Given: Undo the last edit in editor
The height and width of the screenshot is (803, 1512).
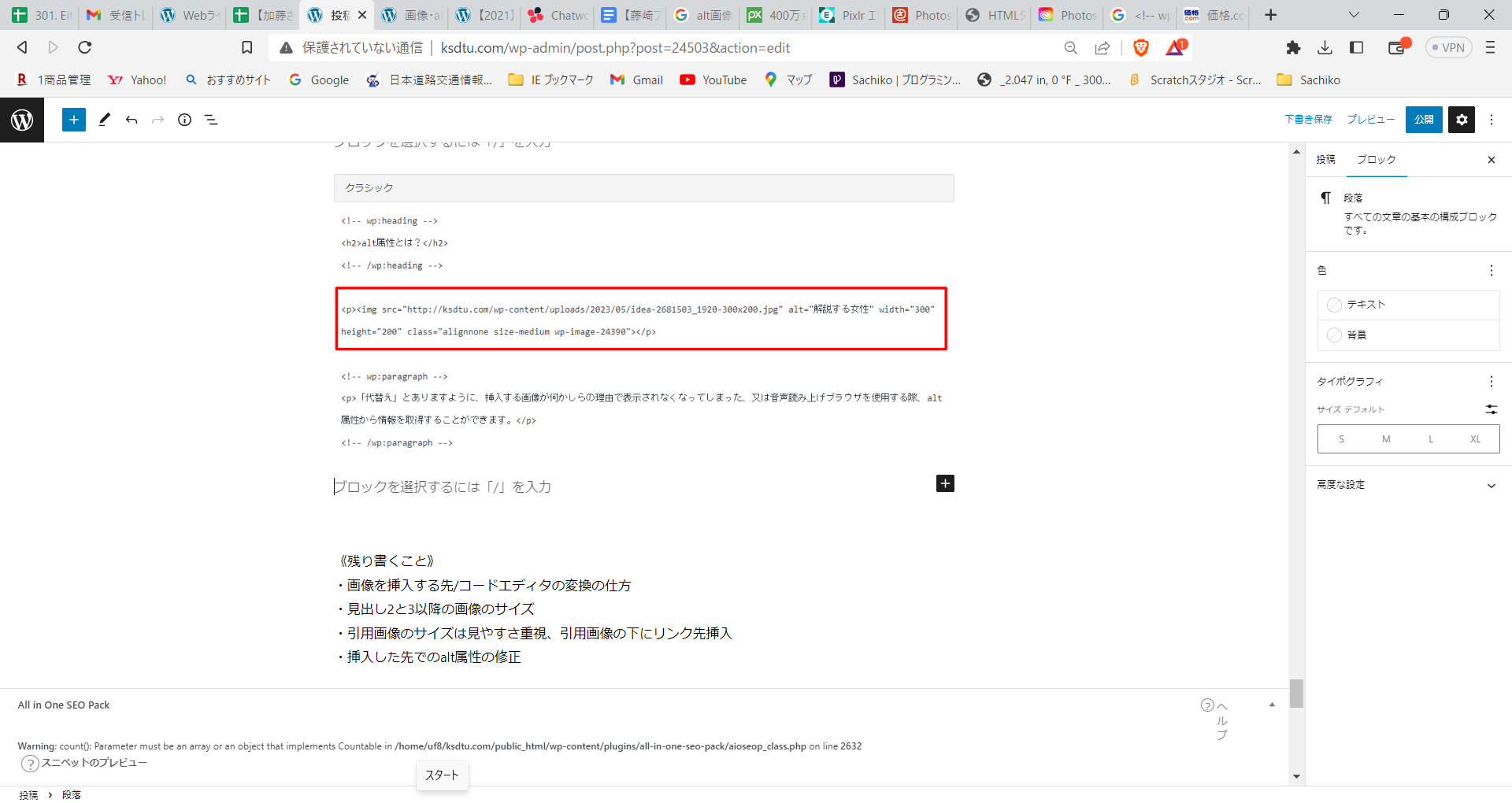Looking at the screenshot, I should pos(132,120).
